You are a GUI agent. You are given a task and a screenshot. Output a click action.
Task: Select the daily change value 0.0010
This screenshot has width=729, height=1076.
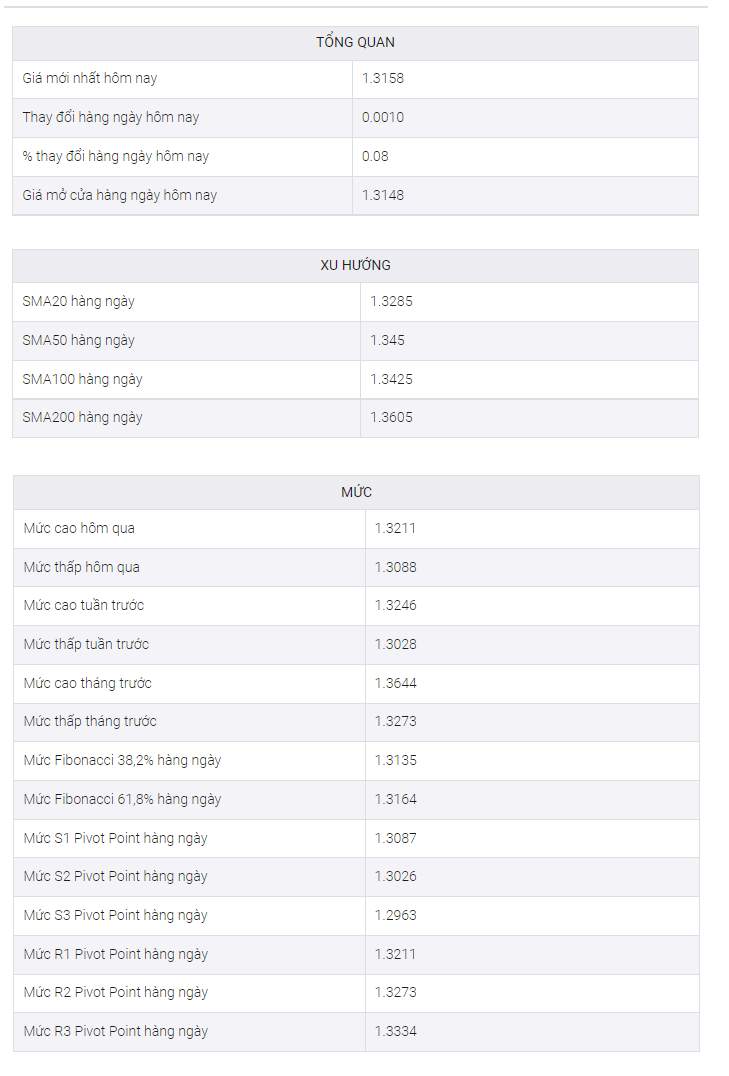click(x=383, y=117)
